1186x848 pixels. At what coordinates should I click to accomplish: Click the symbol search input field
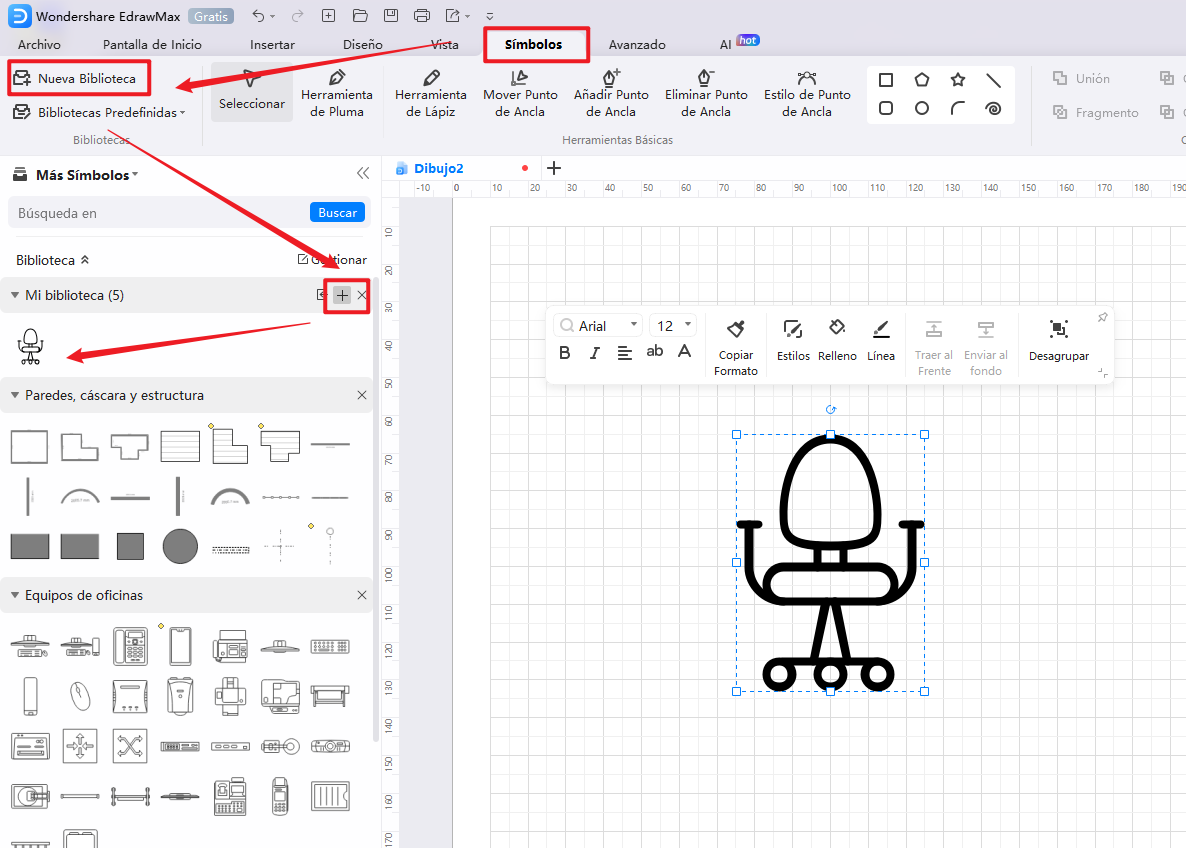click(x=160, y=213)
